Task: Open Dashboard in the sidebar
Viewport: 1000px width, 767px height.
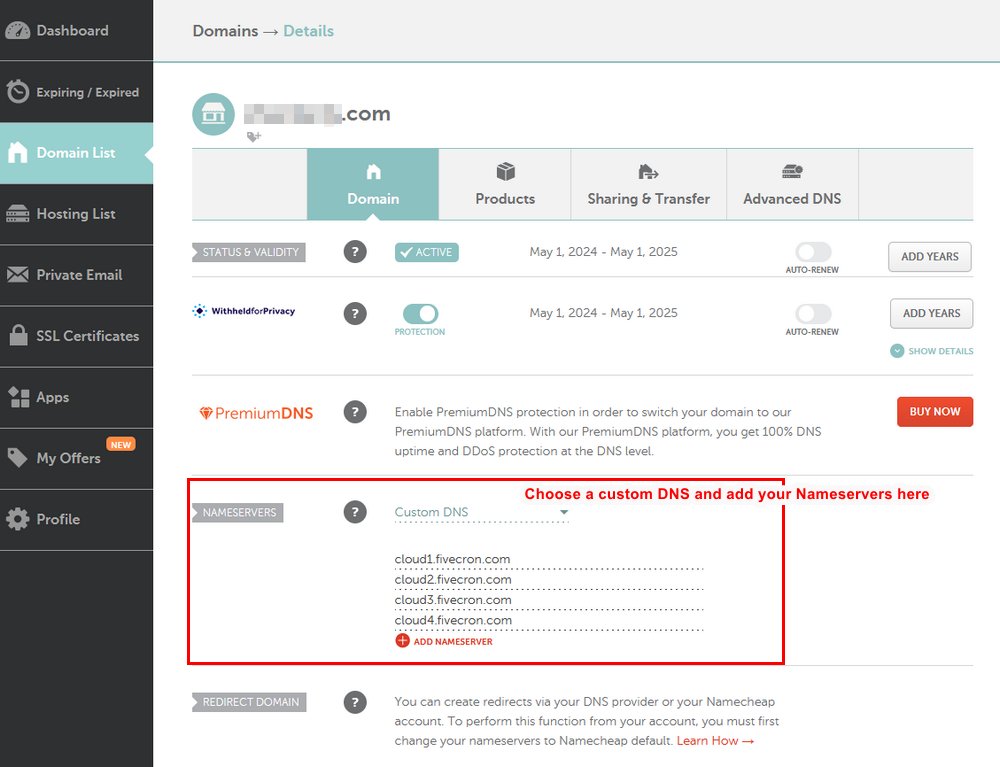Action: [x=77, y=30]
